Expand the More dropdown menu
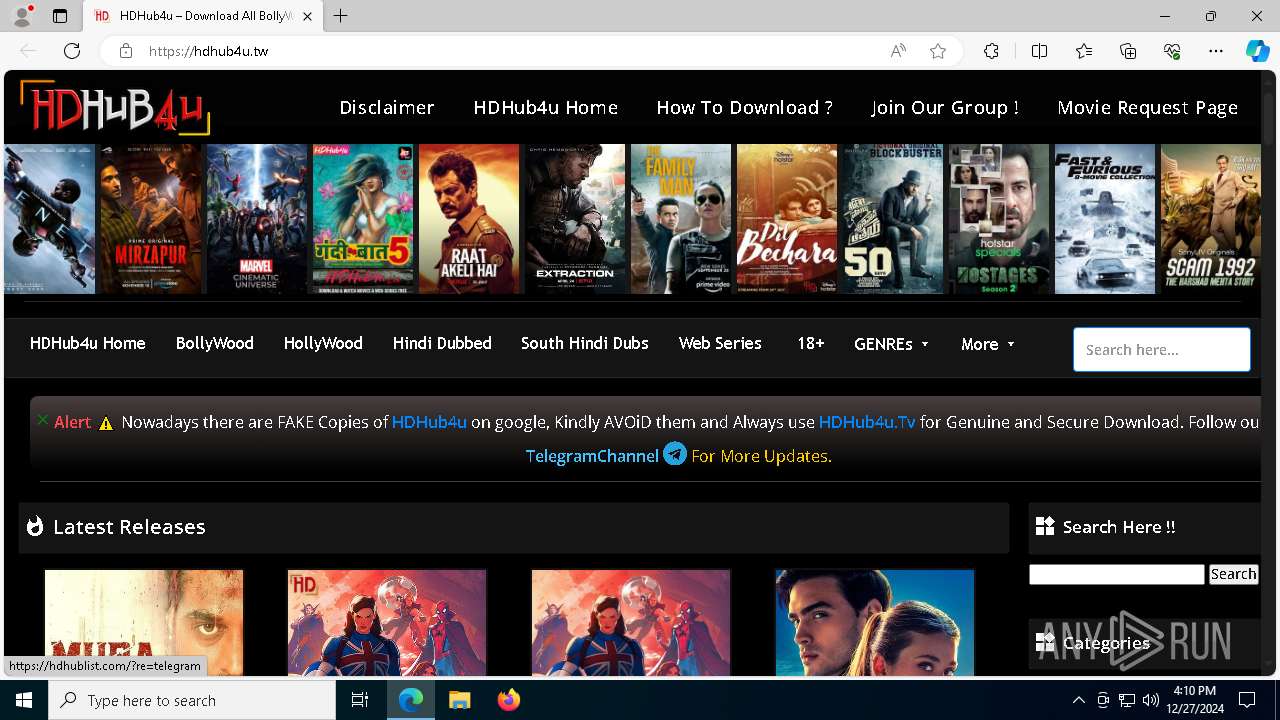1280x720 pixels. pyautogui.click(x=988, y=344)
